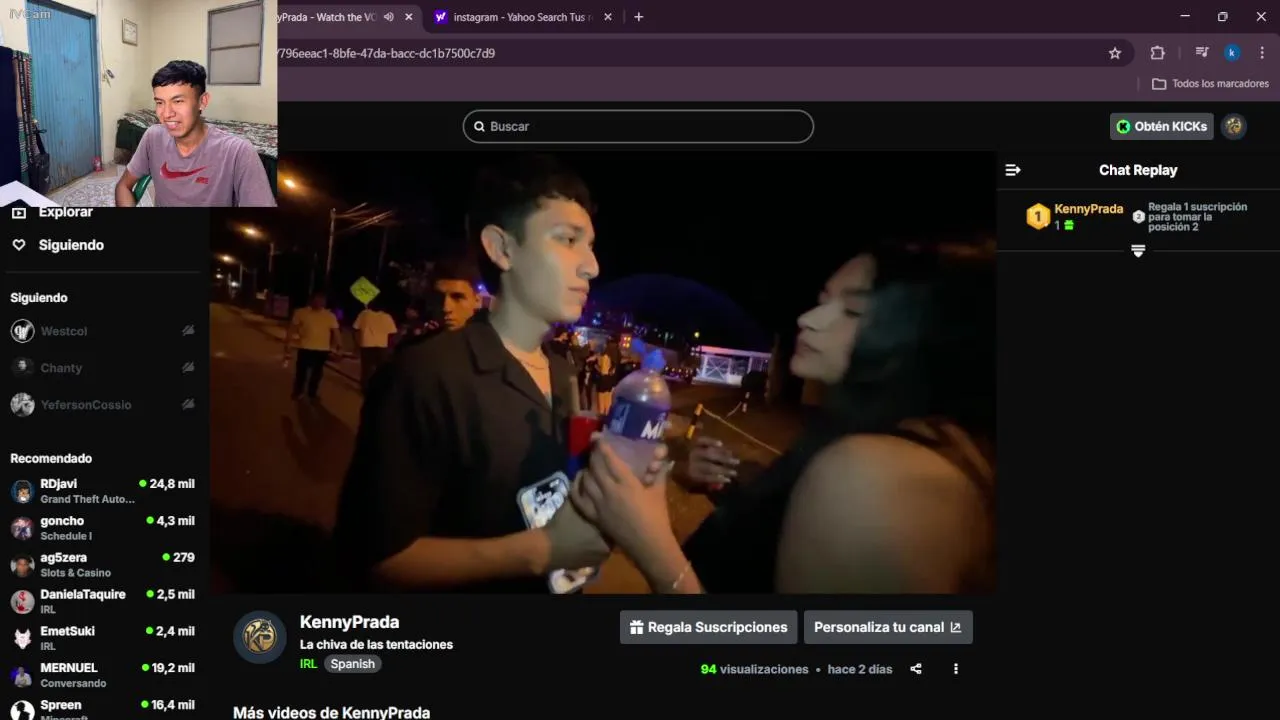
Task: Open KennyPrada's top gifter entry
Action: click(1075, 216)
